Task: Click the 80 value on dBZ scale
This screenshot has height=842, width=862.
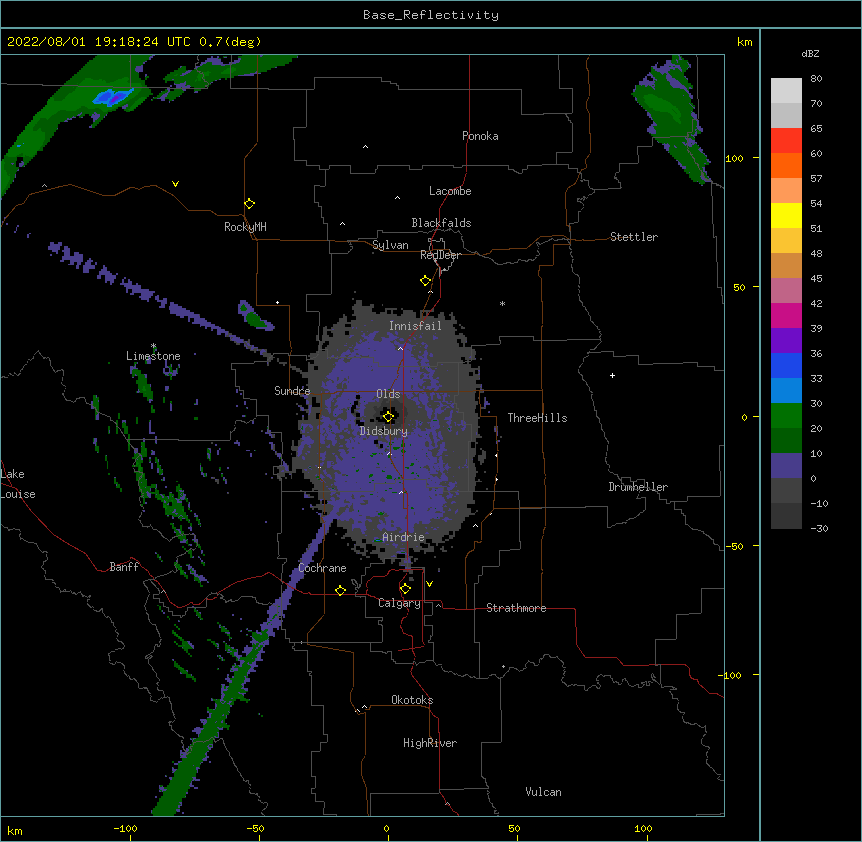Action: point(816,79)
